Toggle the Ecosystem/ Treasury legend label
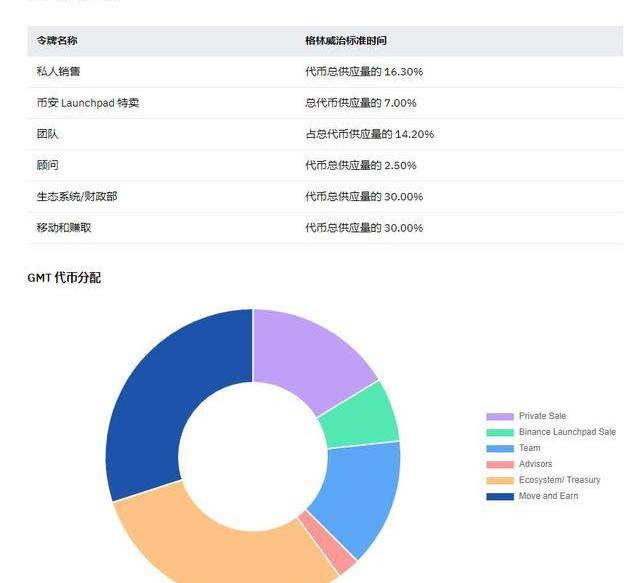Viewport: 640px width, 583px height. click(x=559, y=480)
